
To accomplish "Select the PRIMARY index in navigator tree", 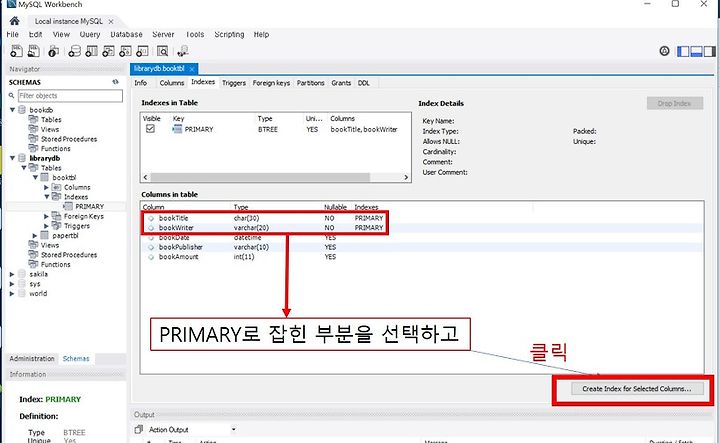I will tap(89, 207).
